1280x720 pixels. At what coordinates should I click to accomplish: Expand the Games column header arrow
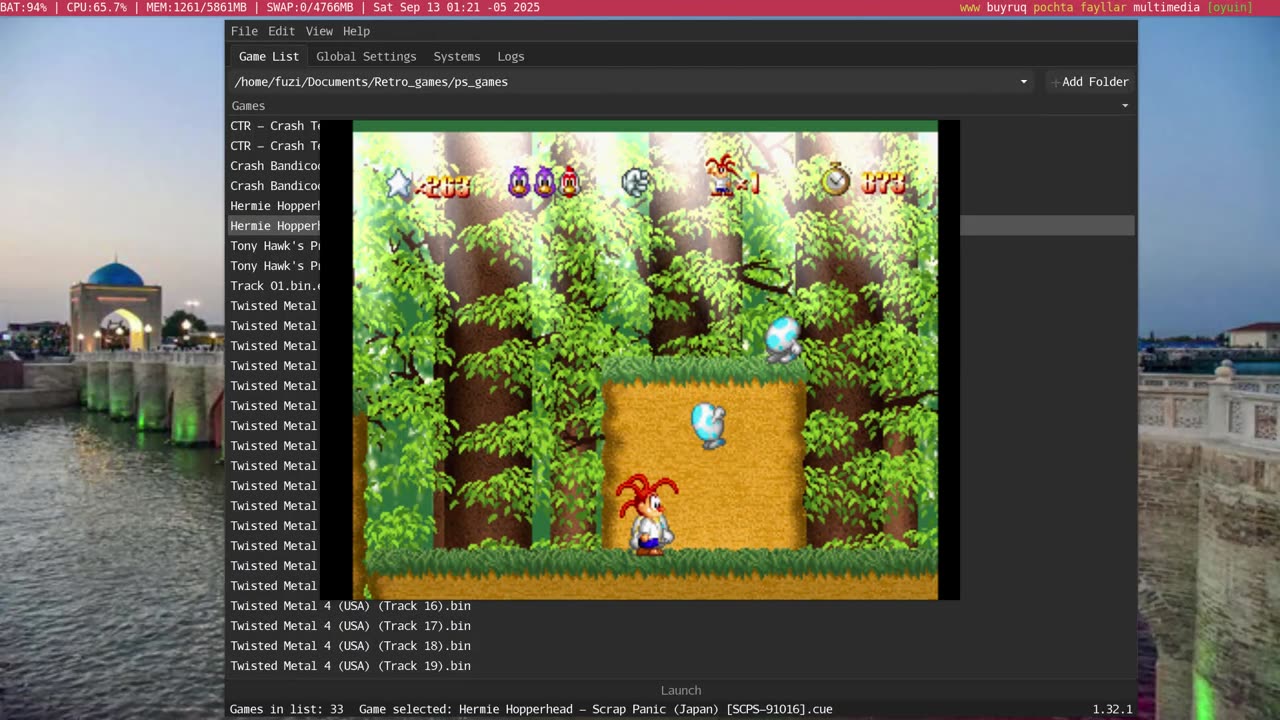click(1125, 106)
